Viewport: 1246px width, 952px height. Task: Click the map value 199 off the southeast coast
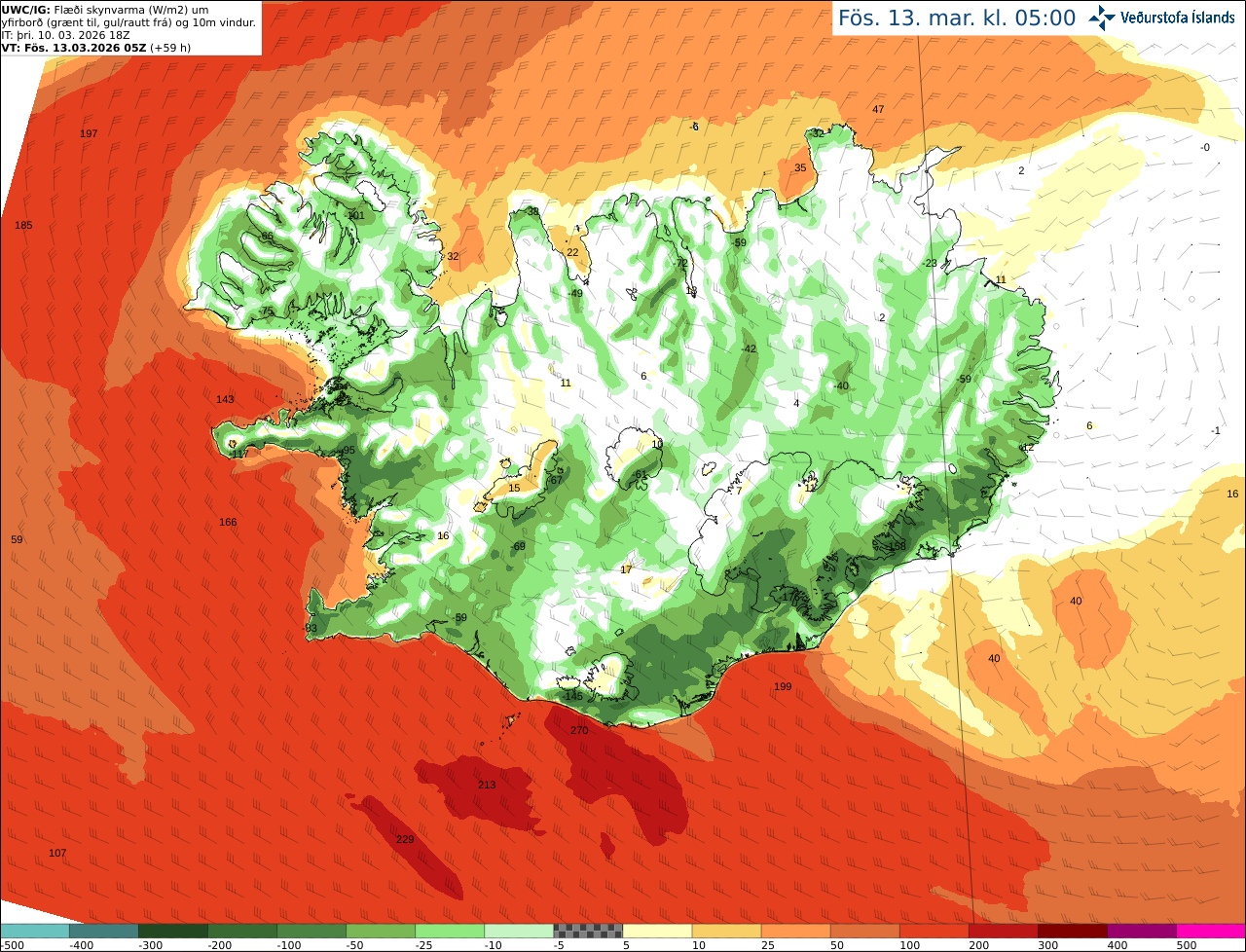[x=783, y=686]
